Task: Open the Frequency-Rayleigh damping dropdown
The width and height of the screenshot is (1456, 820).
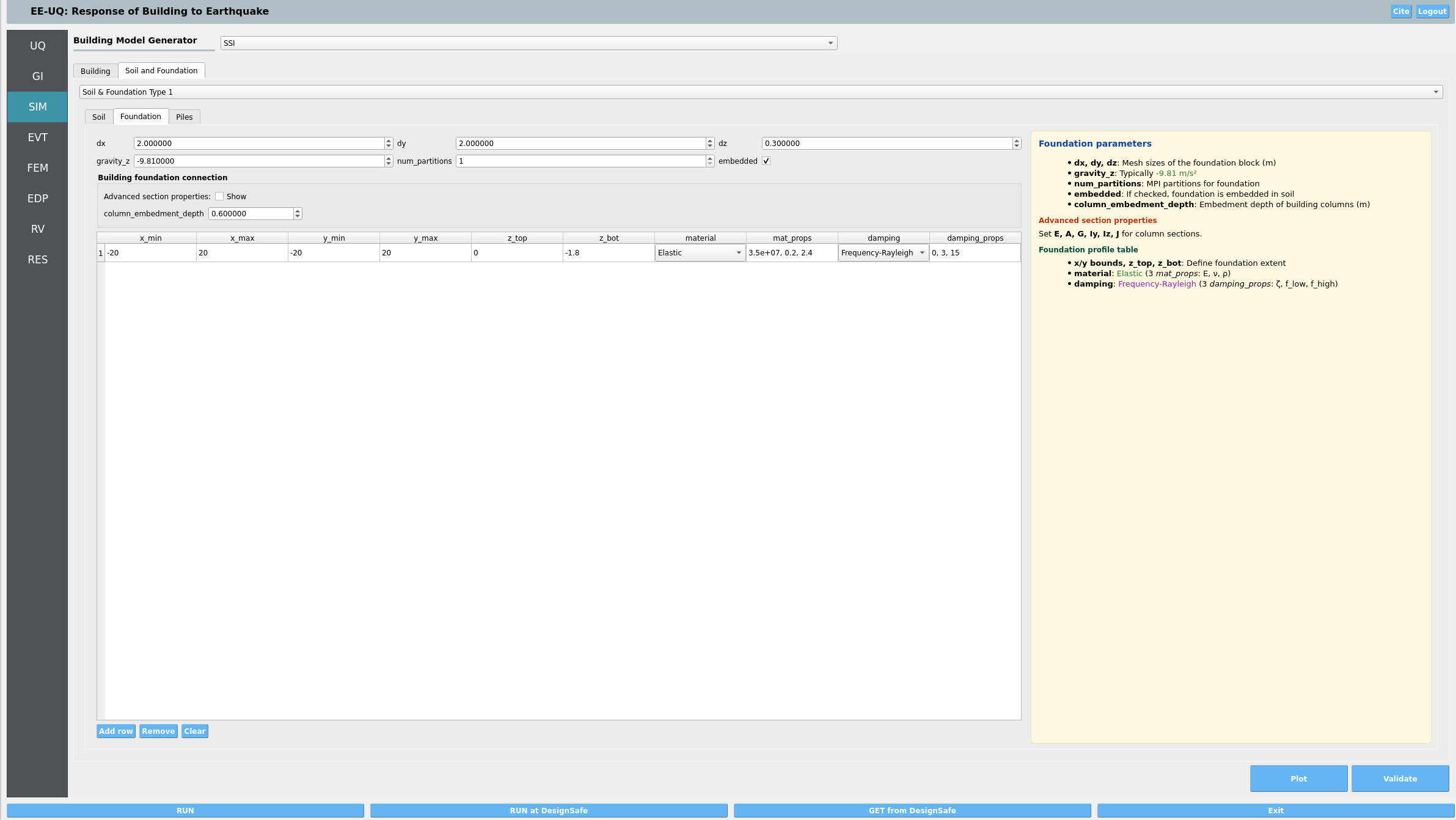Action: pyautogui.click(x=883, y=253)
